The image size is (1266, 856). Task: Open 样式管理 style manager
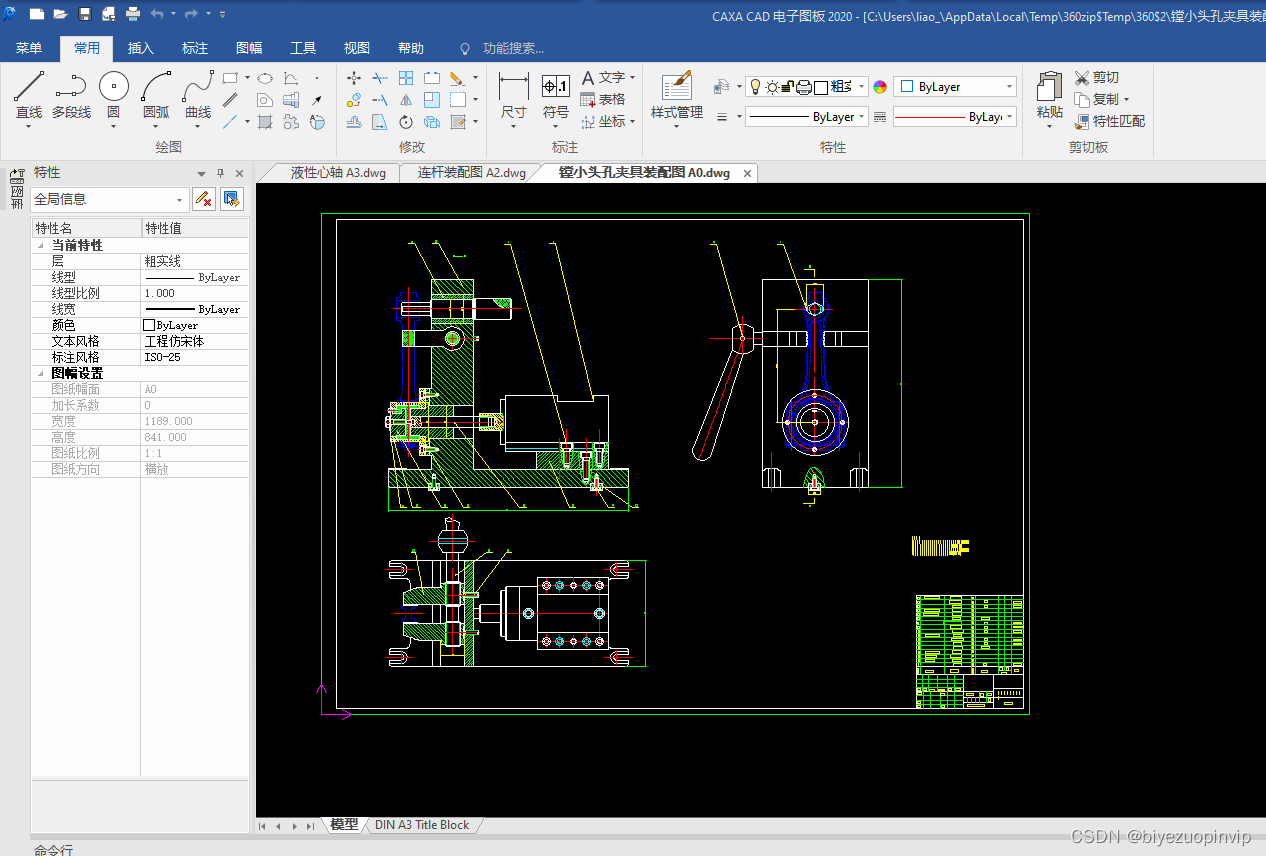tap(677, 97)
